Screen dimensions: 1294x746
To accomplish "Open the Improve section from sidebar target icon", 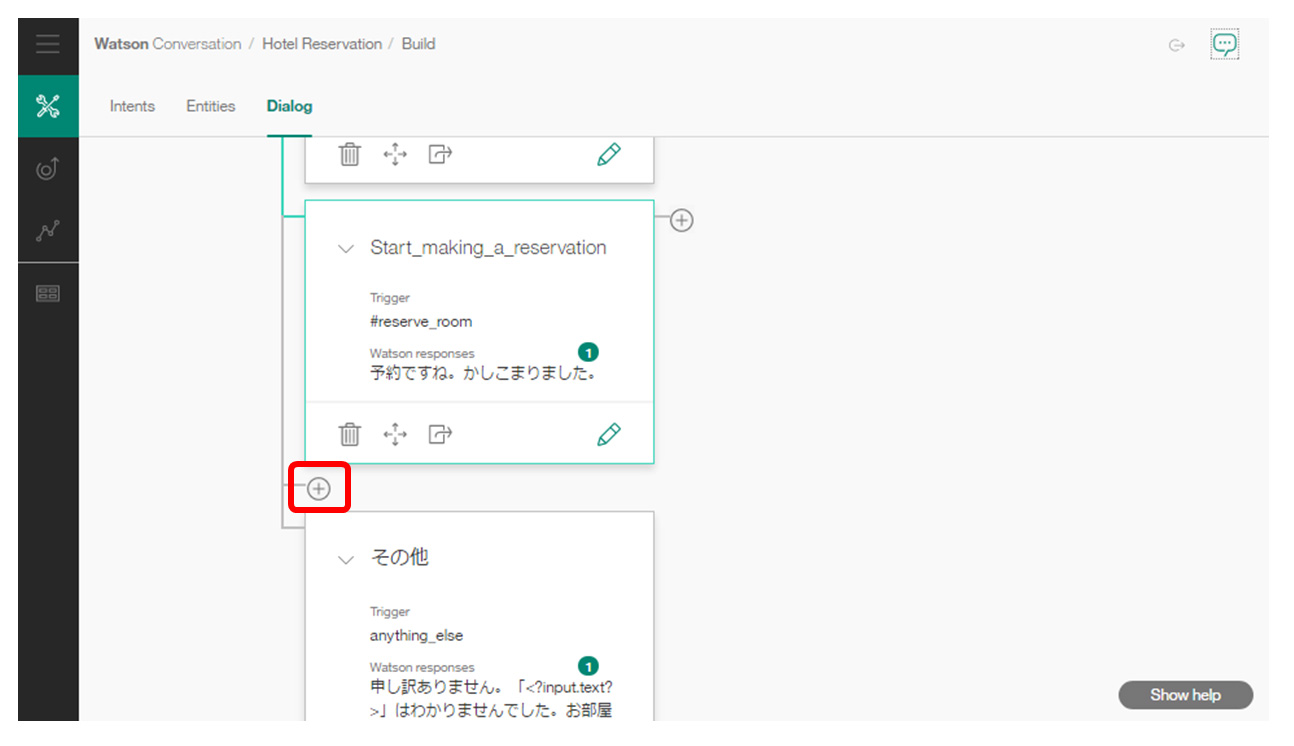I will click(48, 169).
